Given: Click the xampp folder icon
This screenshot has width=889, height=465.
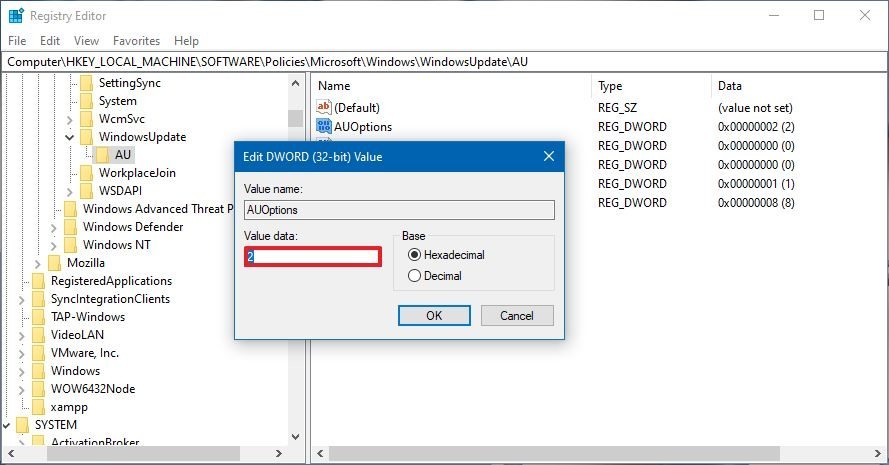Looking at the screenshot, I should point(39,407).
